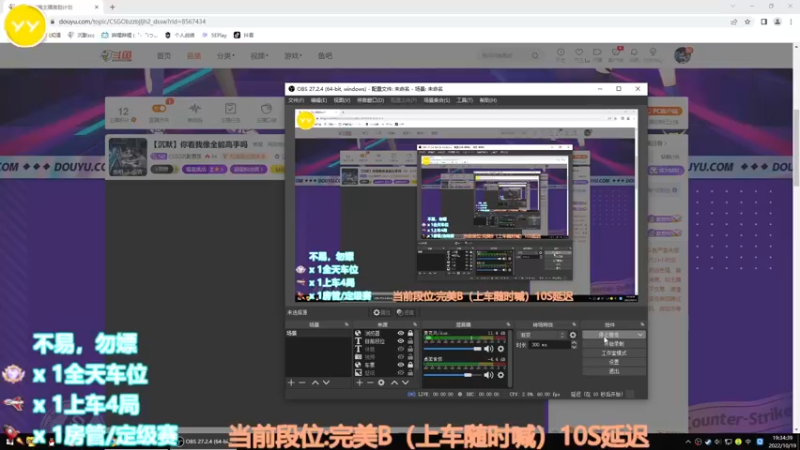The width and height of the screenshot is (800, 450).
Task: Mute the 麦克风/Aux speaker icon
Action: (488, 349)
